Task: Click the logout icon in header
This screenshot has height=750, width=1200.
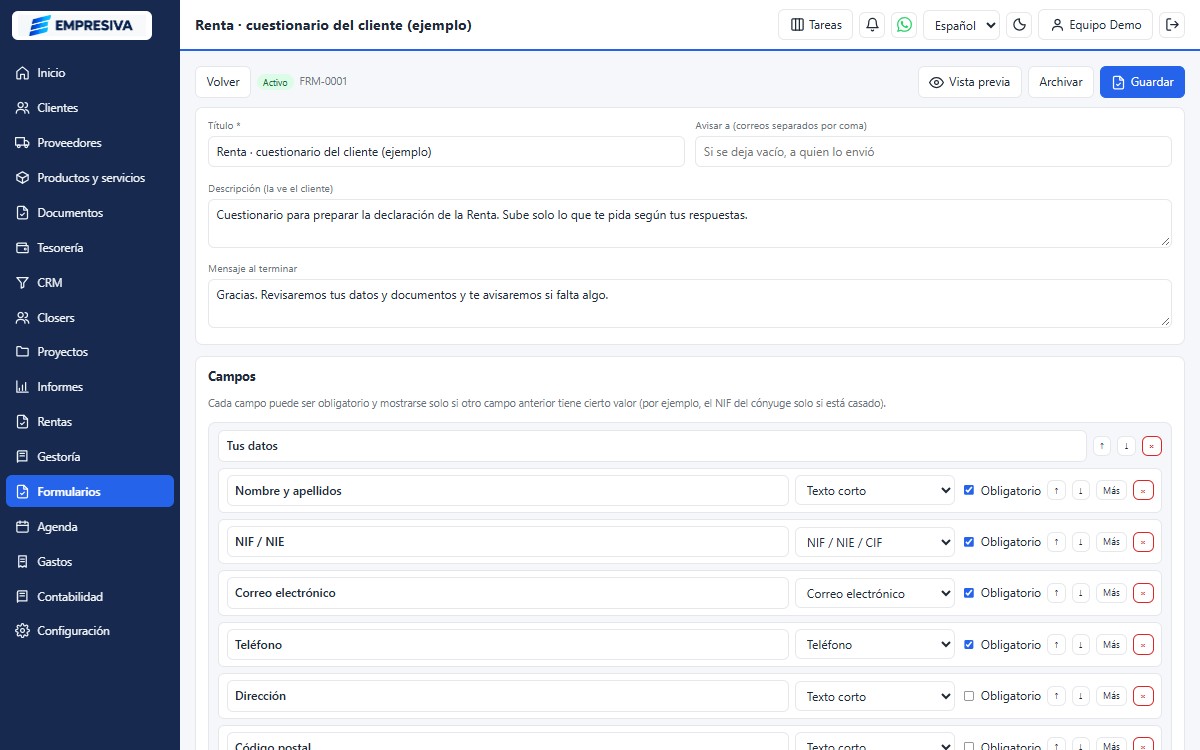Action: 1172,25
